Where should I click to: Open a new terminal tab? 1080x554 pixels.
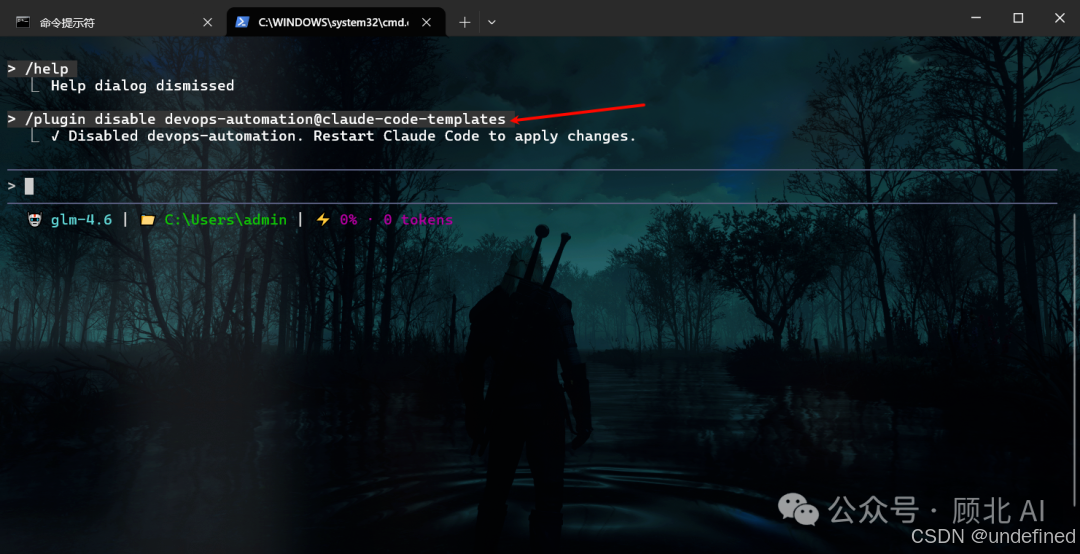(465, 22)
